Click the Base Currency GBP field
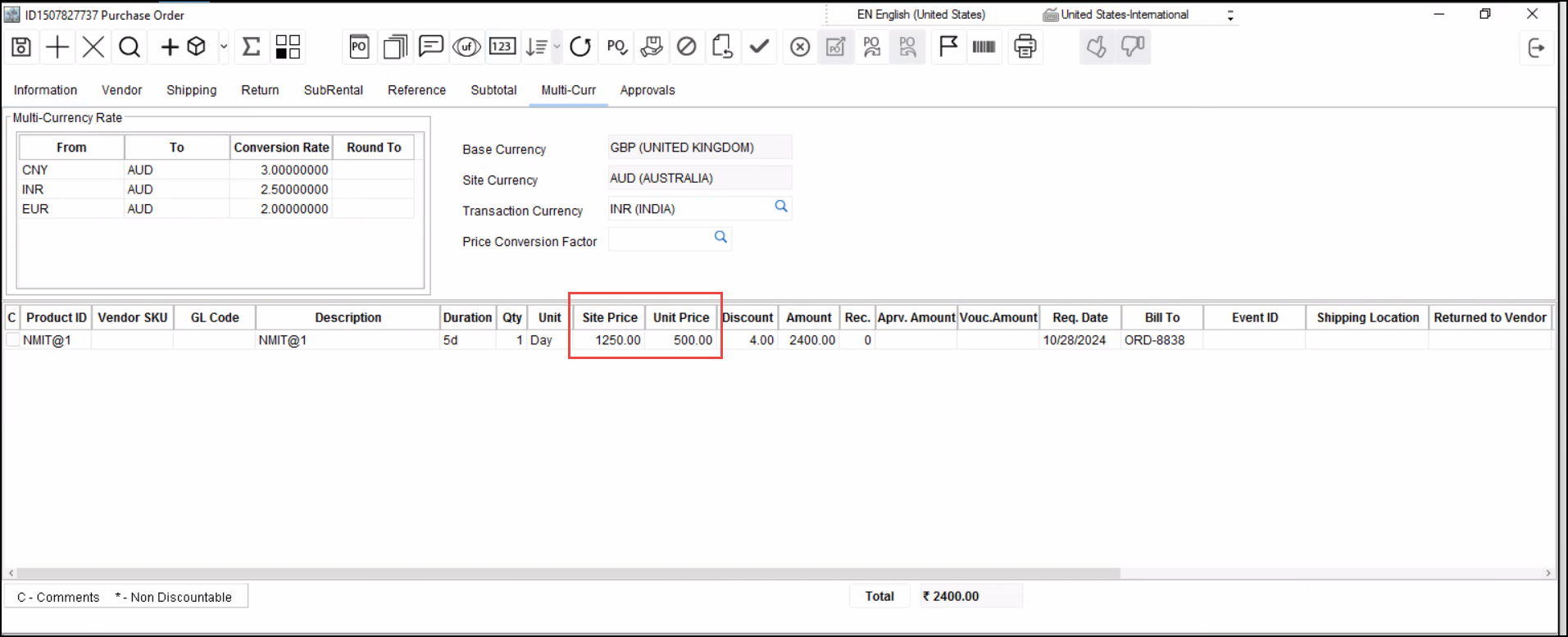Screen dimensions: 1568x637 700,148
